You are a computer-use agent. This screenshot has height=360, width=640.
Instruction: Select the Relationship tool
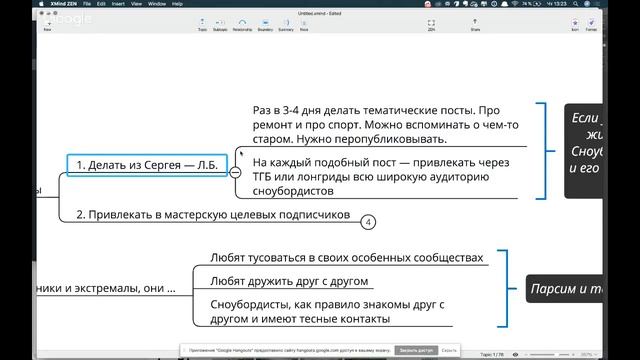click(242, 24)
